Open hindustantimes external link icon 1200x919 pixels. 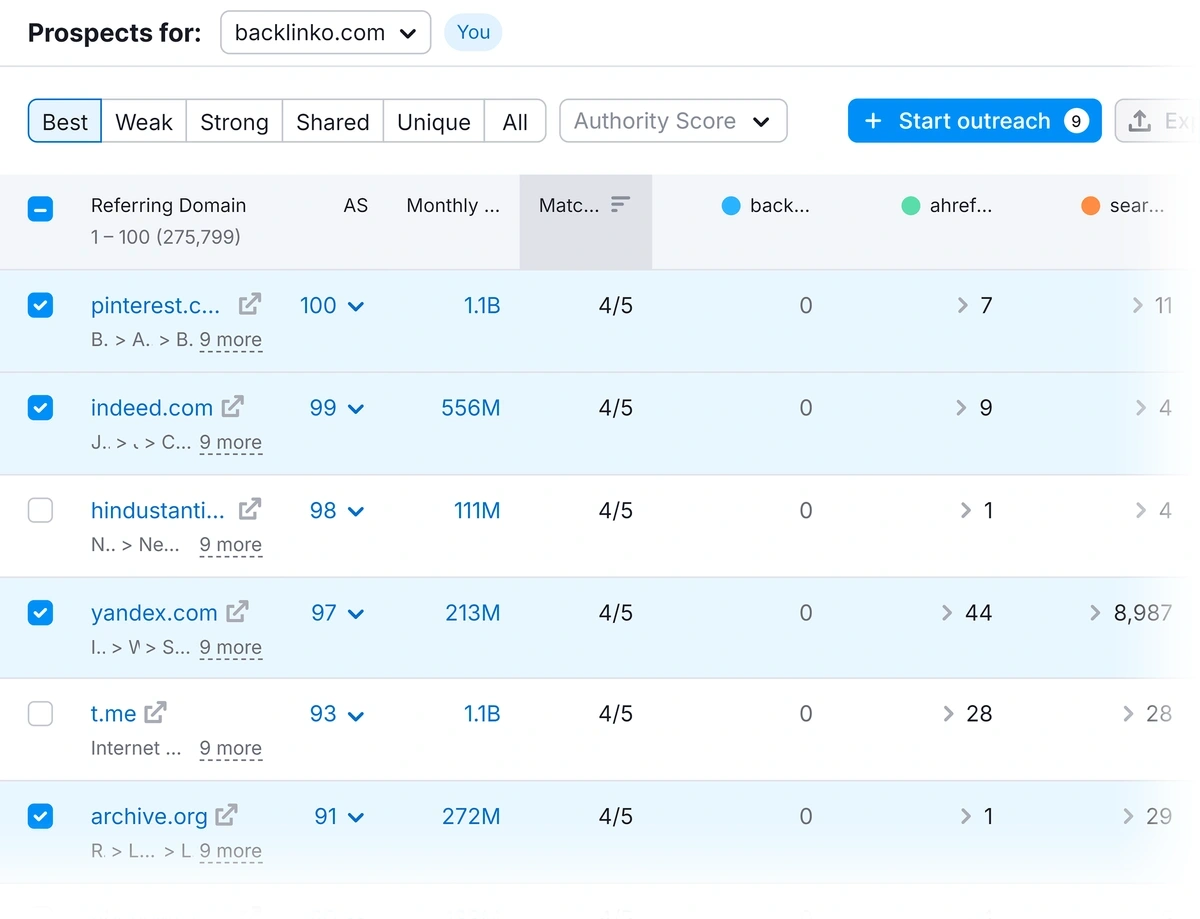(249, 509)
